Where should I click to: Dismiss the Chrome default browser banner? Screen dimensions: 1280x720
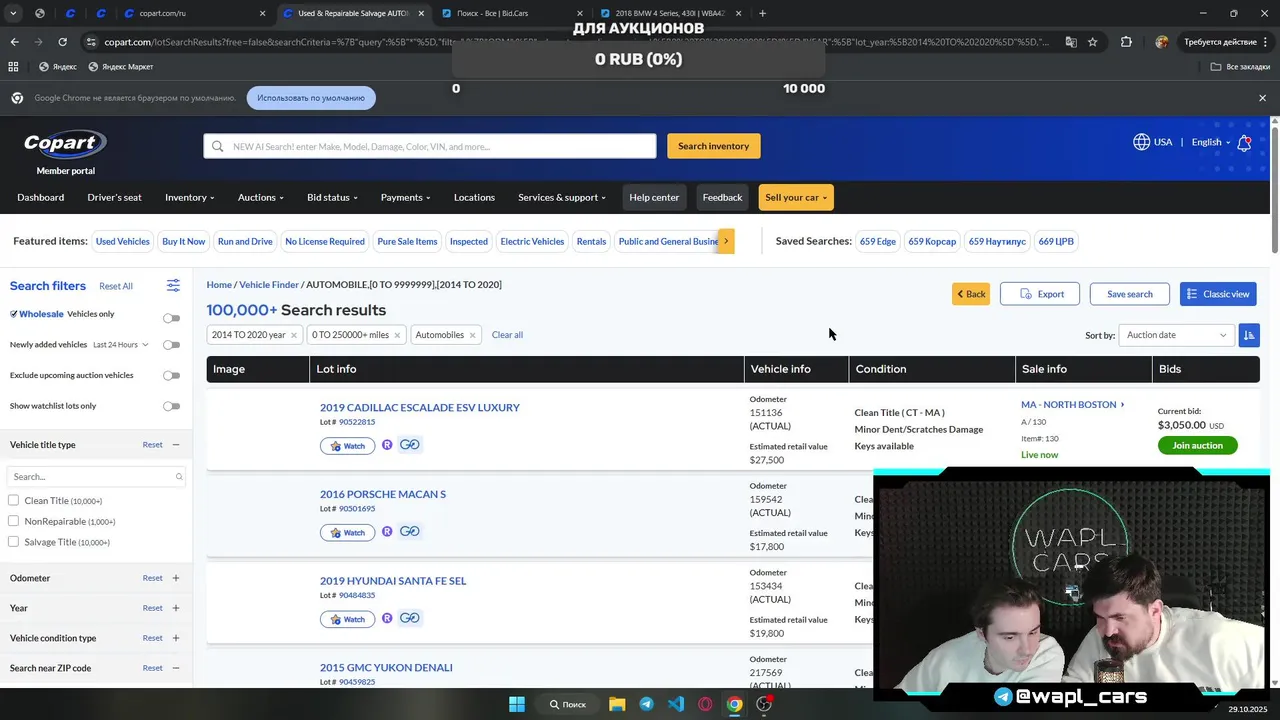(1262, 98)
